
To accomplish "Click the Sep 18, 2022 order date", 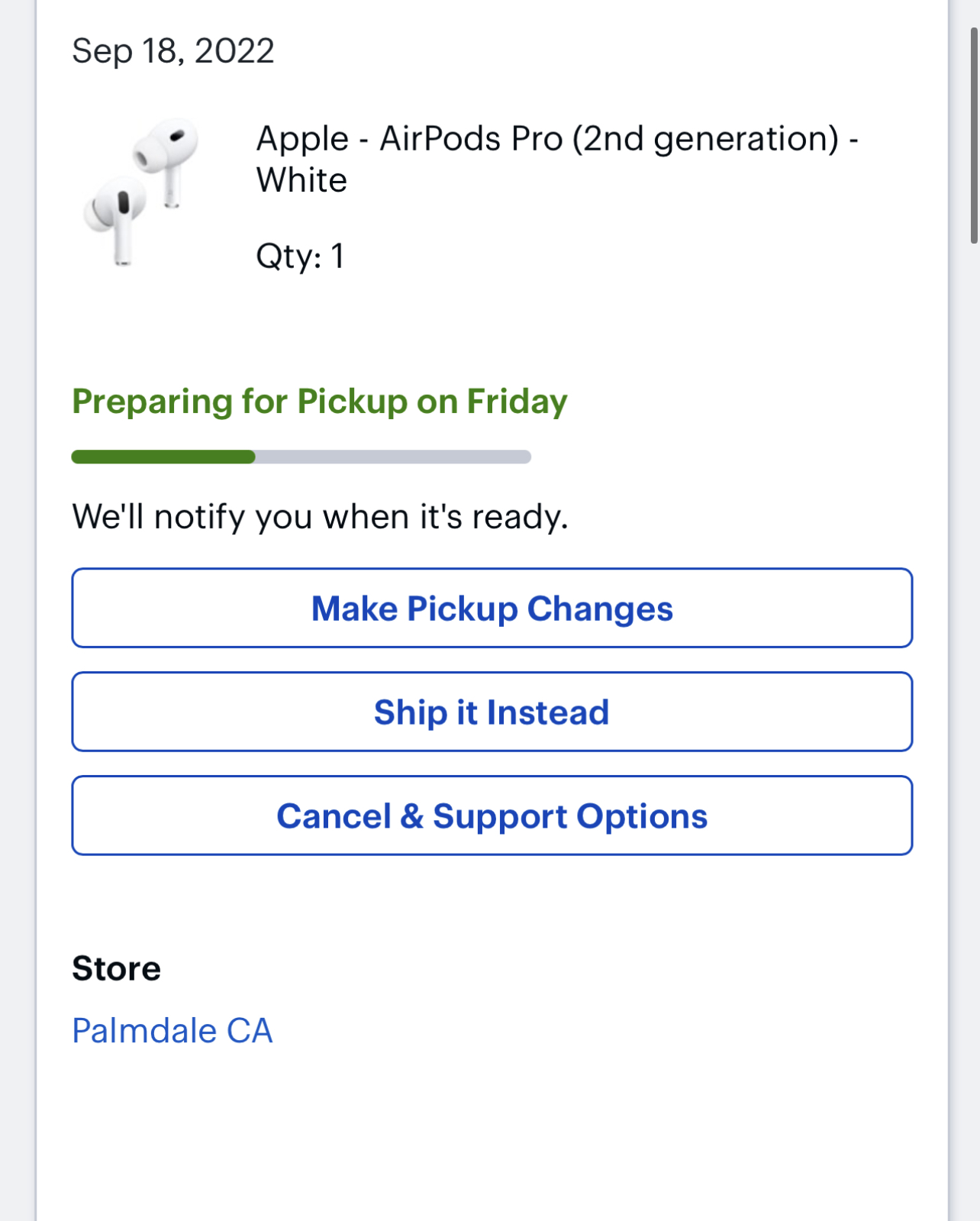I will click(173, 51).
